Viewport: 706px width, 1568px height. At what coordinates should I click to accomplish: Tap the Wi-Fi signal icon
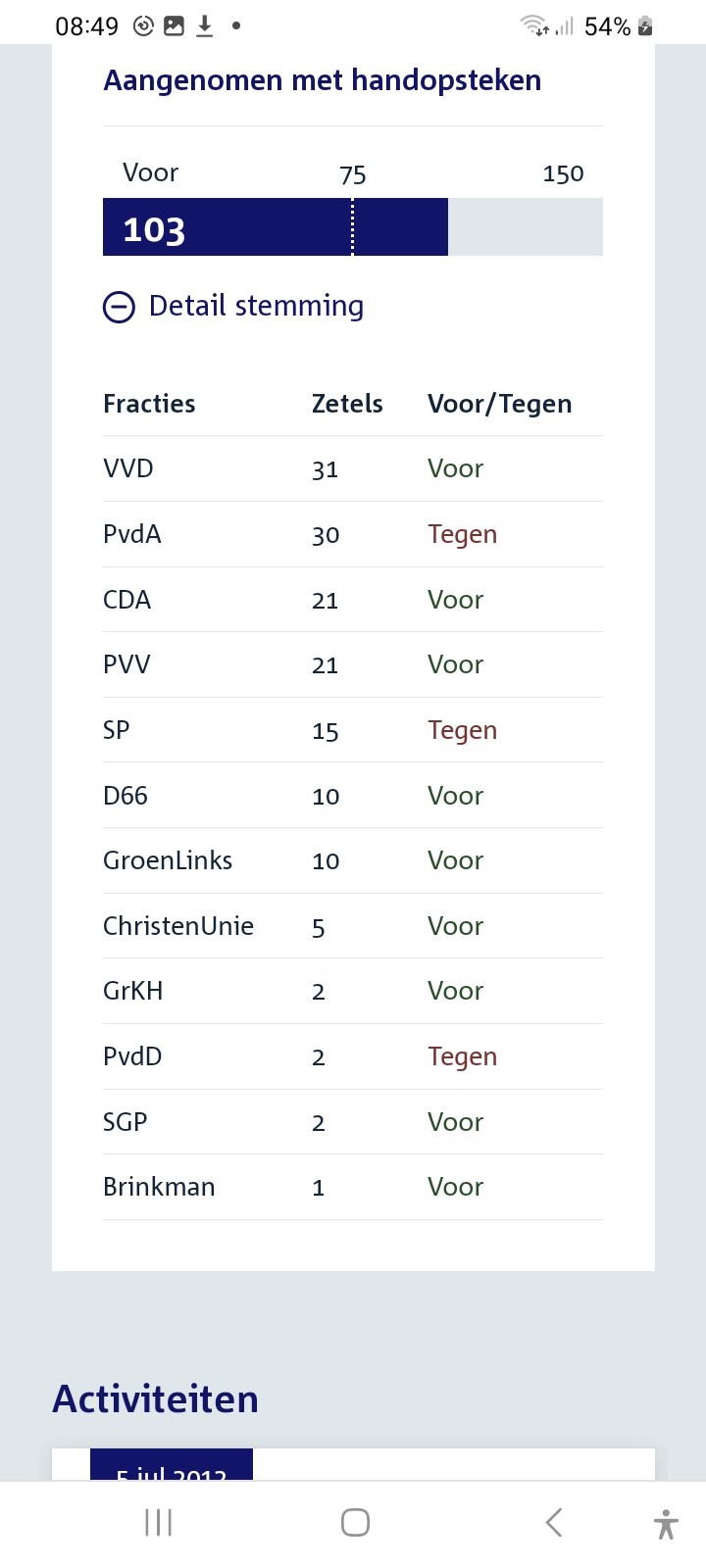tap(533, 26)
